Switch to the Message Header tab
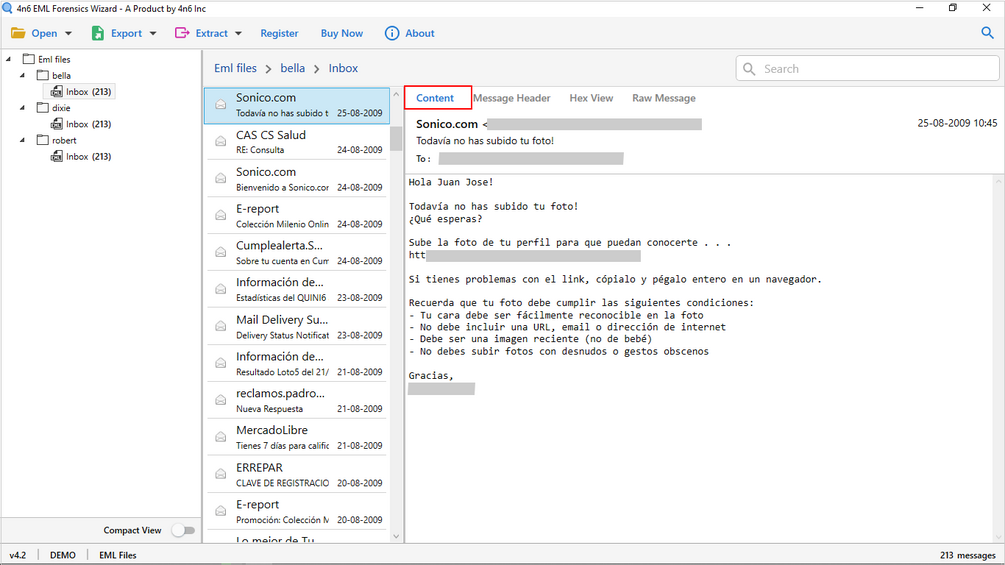Screen dimensions: 1005x565 click(511, 98)
